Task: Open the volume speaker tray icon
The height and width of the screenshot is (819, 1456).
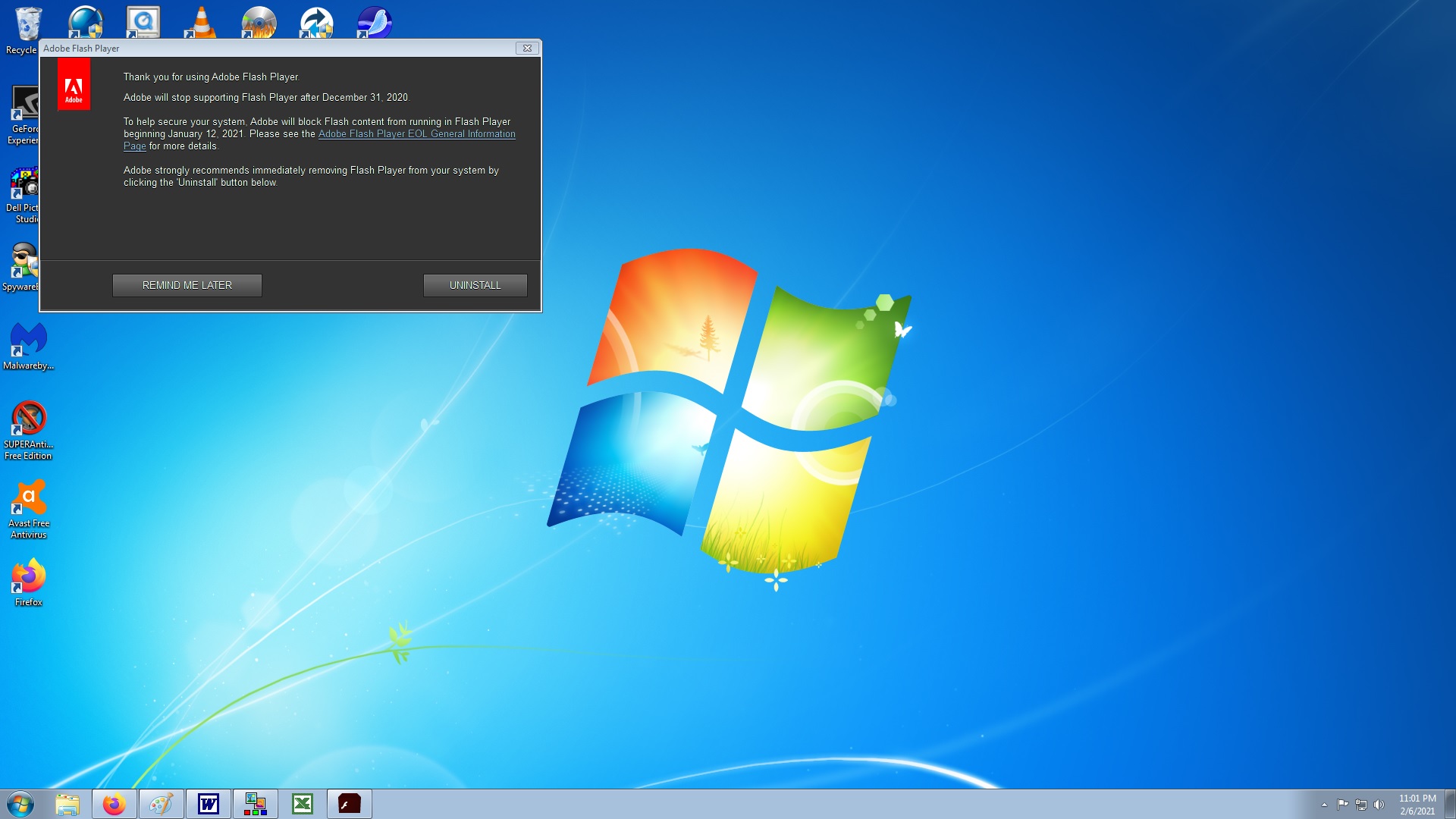Action: (1379, 805)
